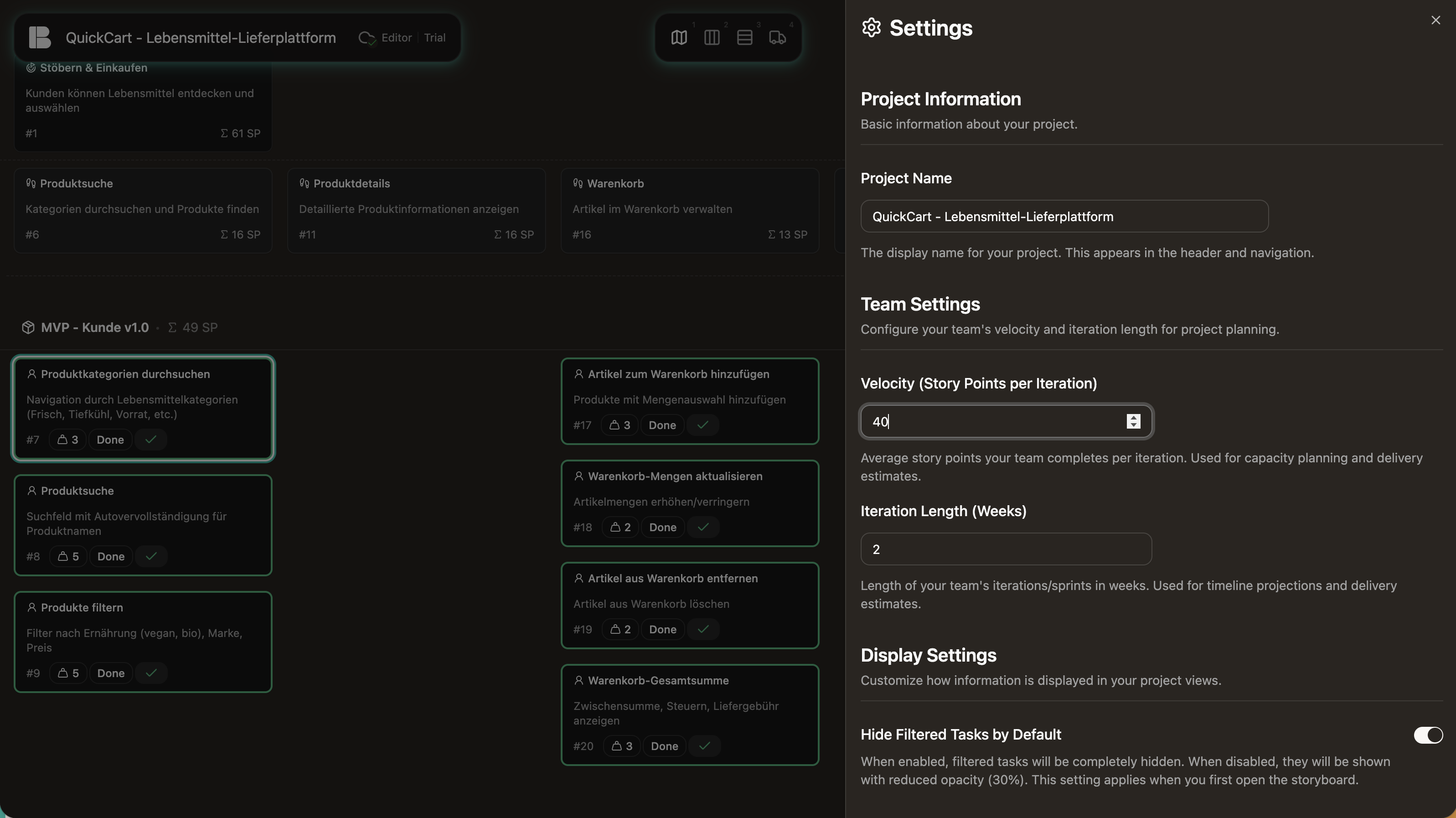Click Done status on task #17
This screenshot has height=818, width=1456.
click(x=662, y=425)
